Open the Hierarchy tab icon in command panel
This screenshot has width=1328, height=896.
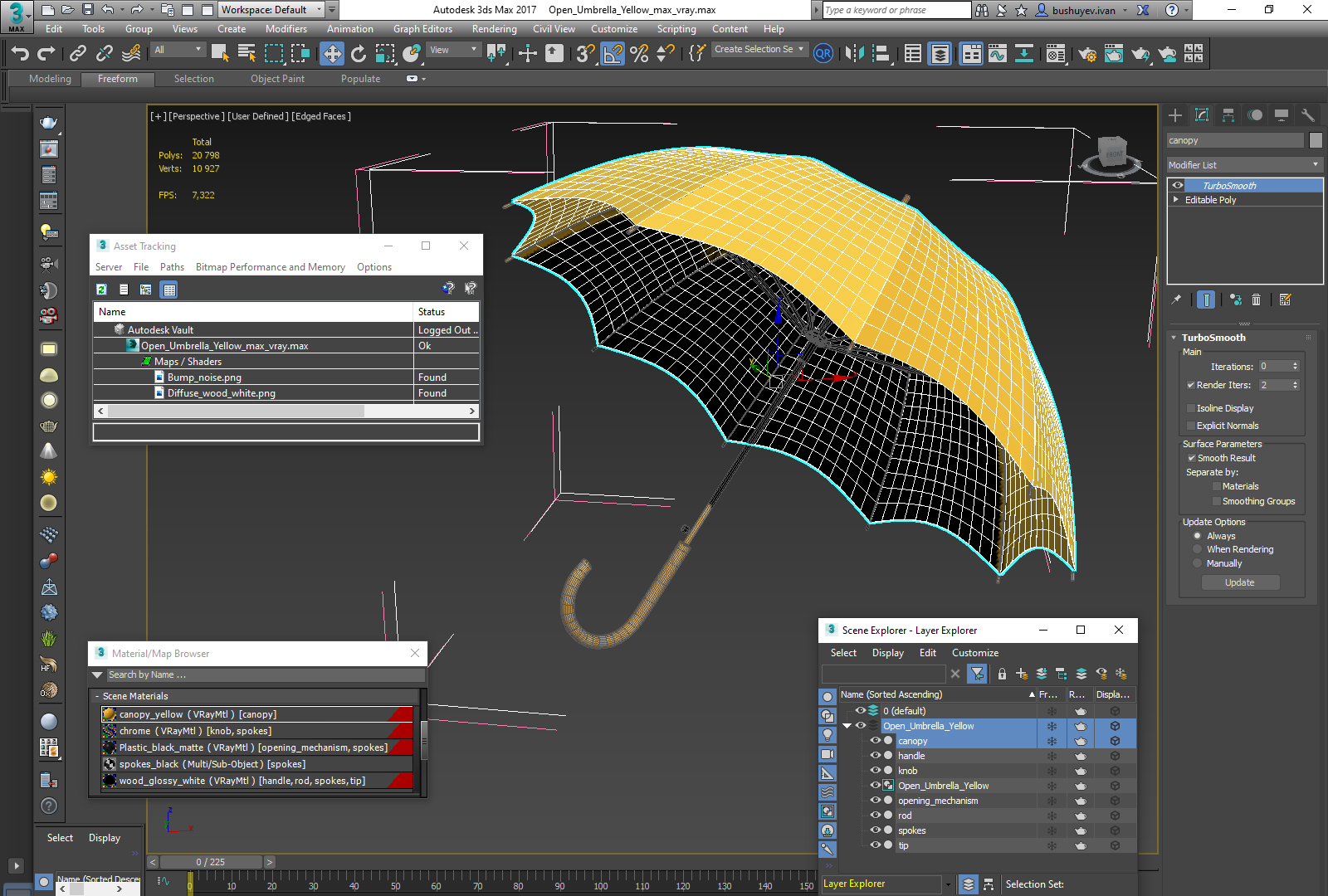[1228, 115]
